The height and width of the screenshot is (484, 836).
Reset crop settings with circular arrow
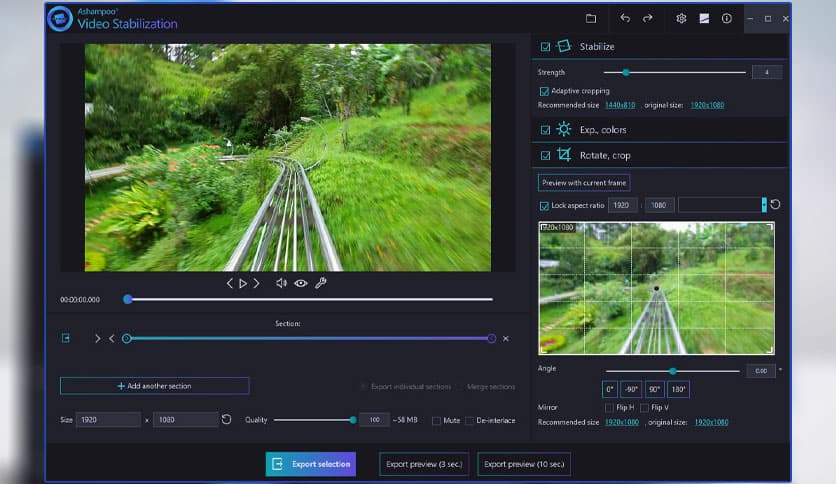pyautogui.click(x=775, y=205)
